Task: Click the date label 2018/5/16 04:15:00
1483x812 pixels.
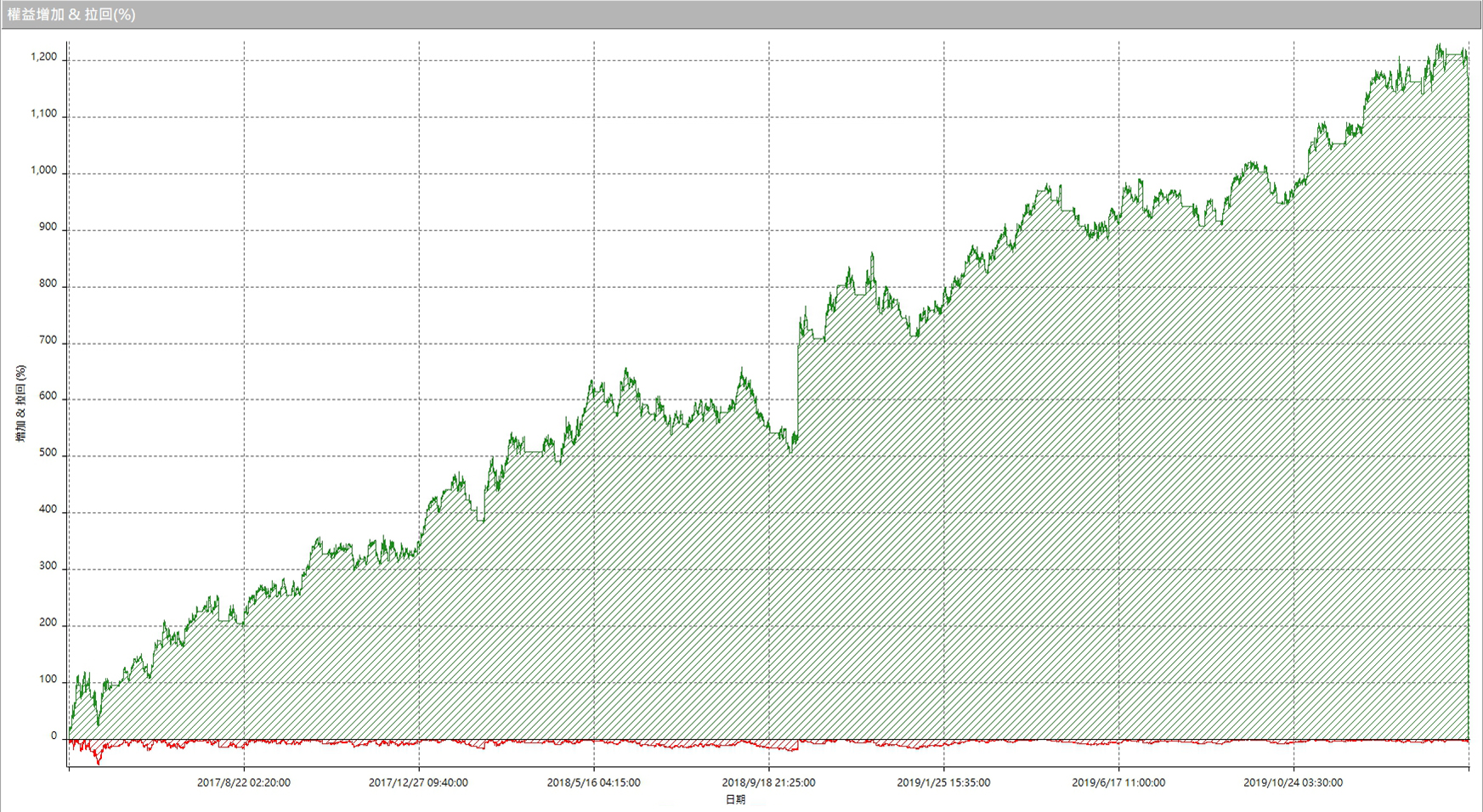Action: pyautogui.click(x=593, y=783)
